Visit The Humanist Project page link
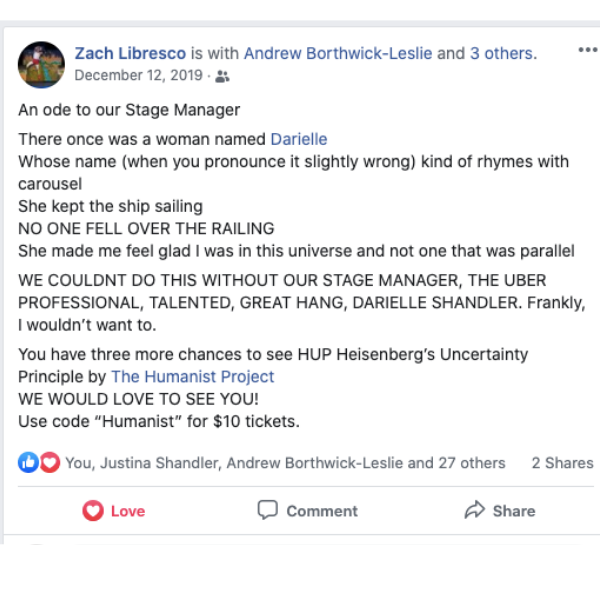 point(192,377)
